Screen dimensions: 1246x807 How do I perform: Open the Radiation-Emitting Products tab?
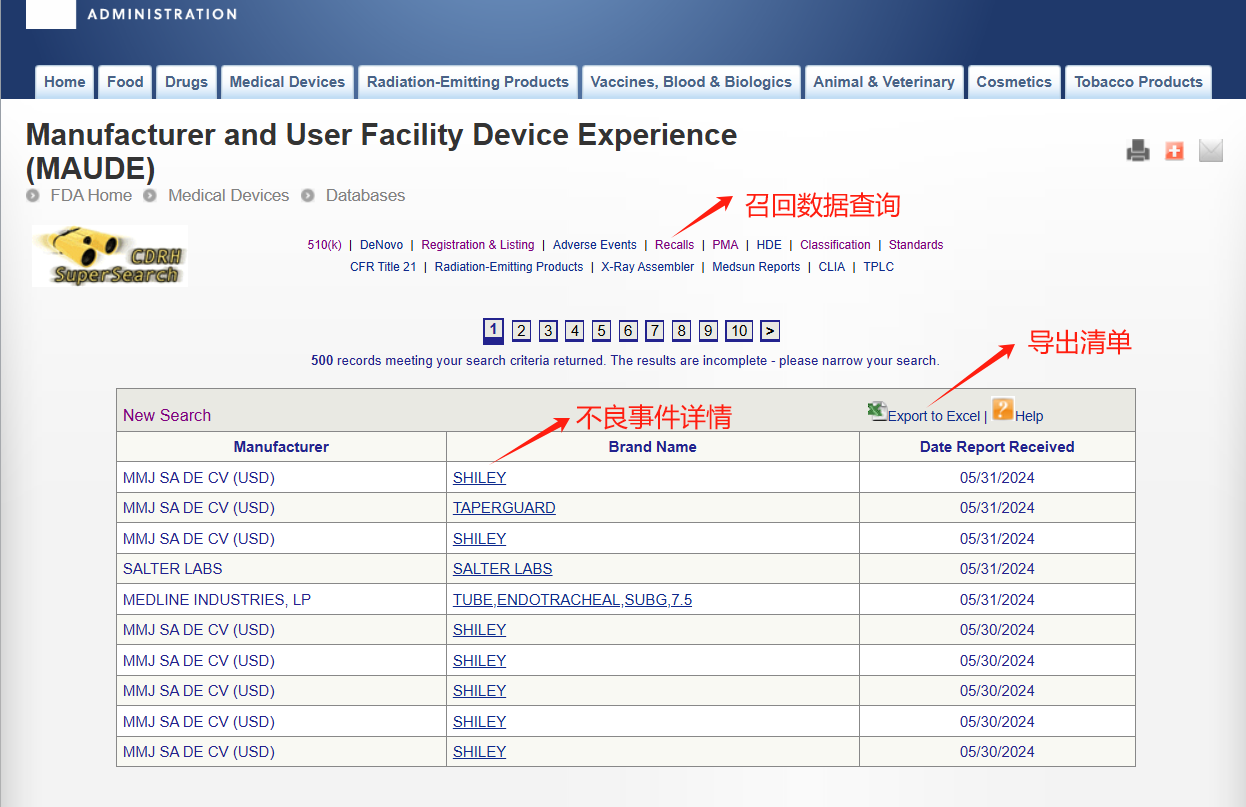point(468,82)
